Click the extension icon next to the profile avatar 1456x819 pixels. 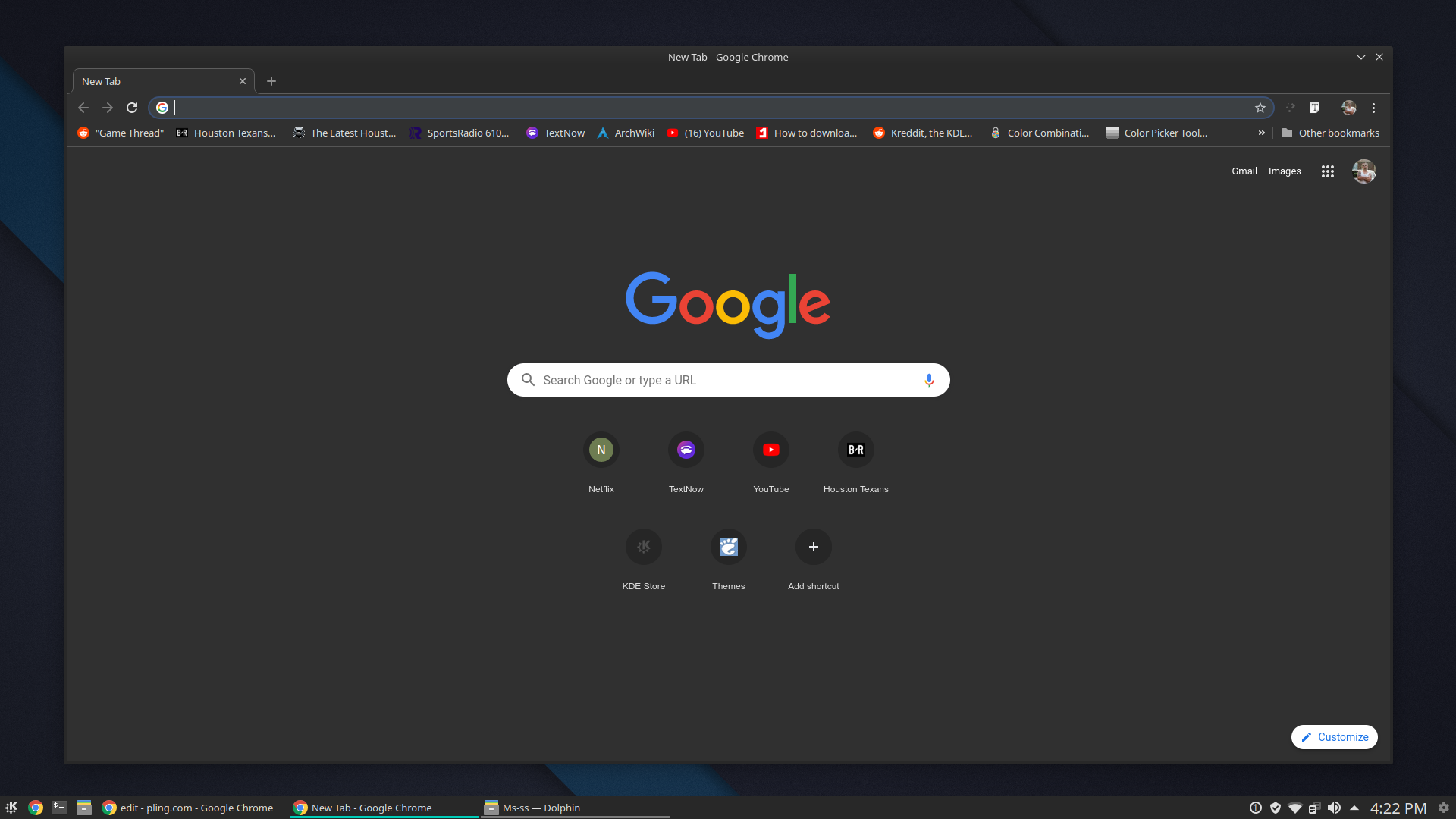[1315, 108]
